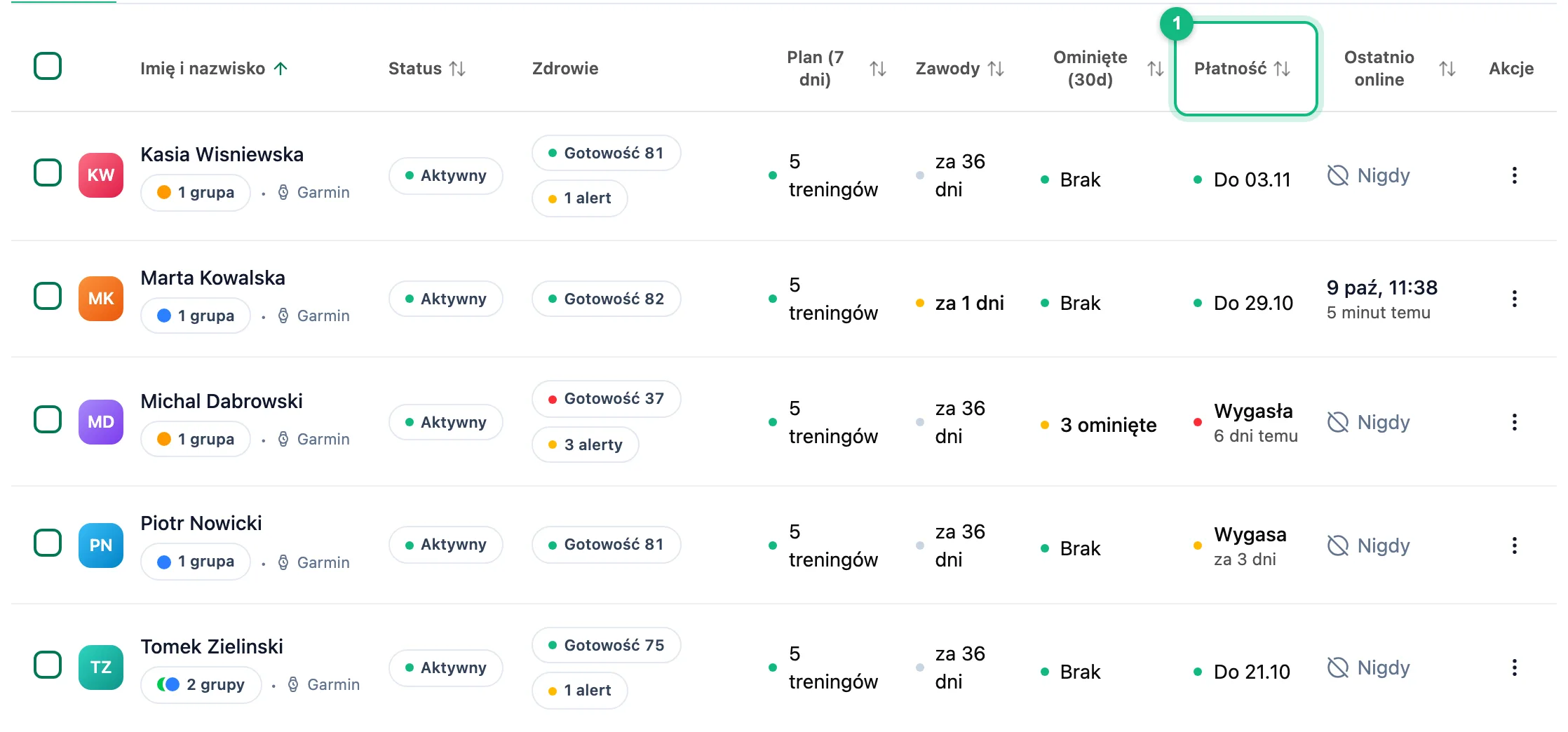Screen dimensions: 1568x732
Task: Click the TZ avatar icon
Action: [x=101, y=667]
